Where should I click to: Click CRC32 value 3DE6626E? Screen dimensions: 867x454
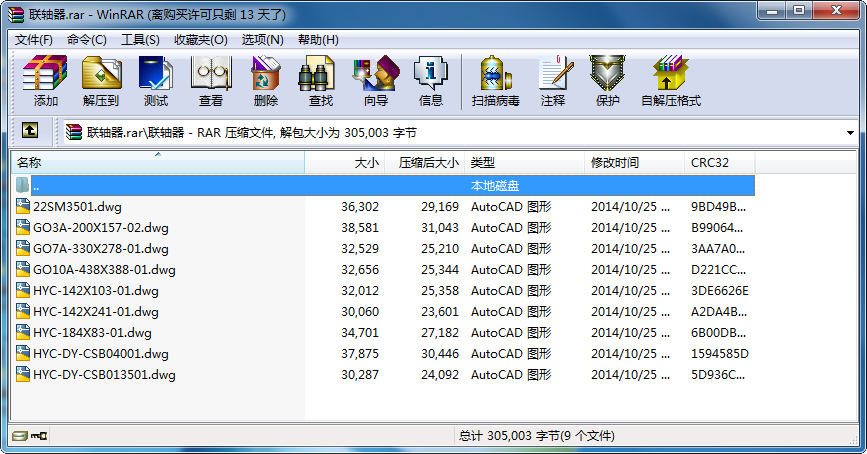click(720, 291)
